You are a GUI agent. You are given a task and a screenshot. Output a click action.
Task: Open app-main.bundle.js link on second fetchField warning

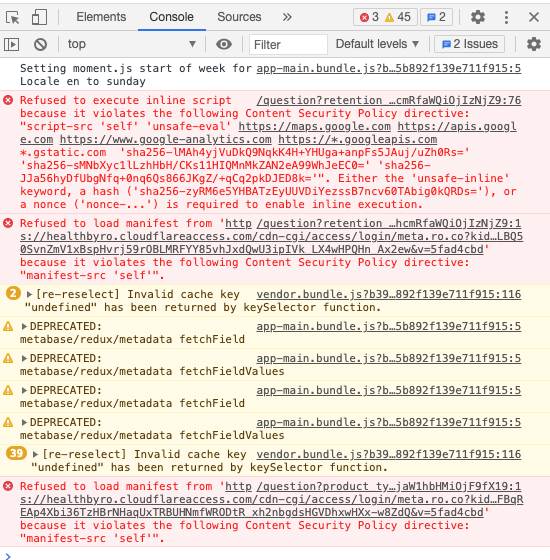389,390
